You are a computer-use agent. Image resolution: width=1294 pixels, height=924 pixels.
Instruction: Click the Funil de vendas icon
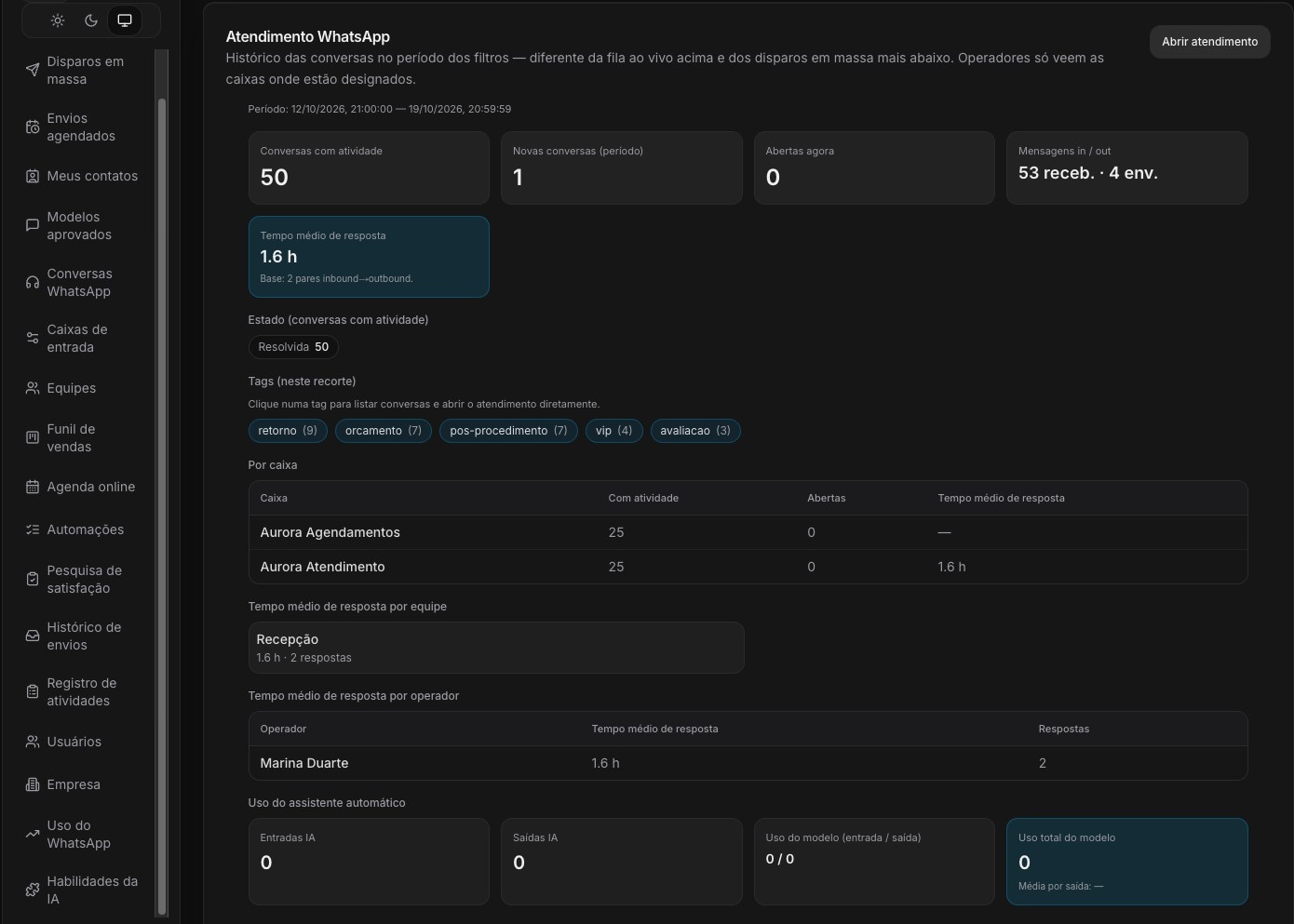pos(33,438)
